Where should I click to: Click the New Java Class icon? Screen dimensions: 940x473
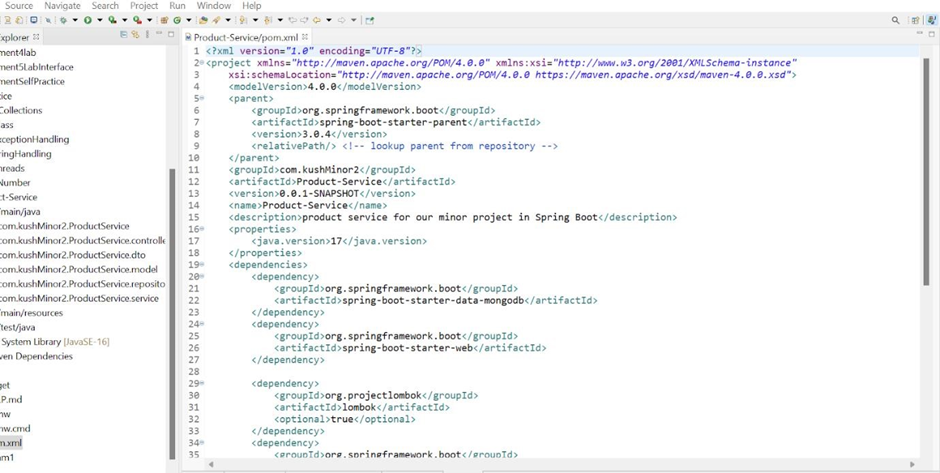pos(177,20)
